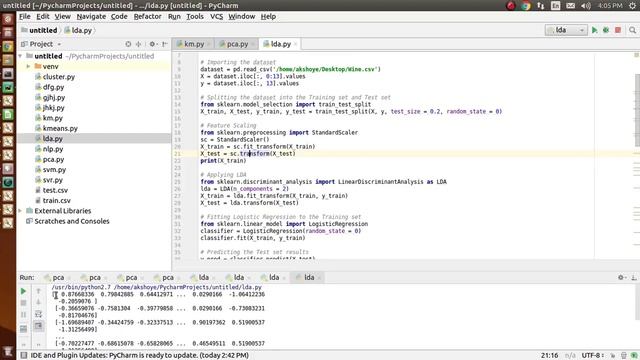Close the active lda Run tab

pyautogui.click(x=319, y=278)
